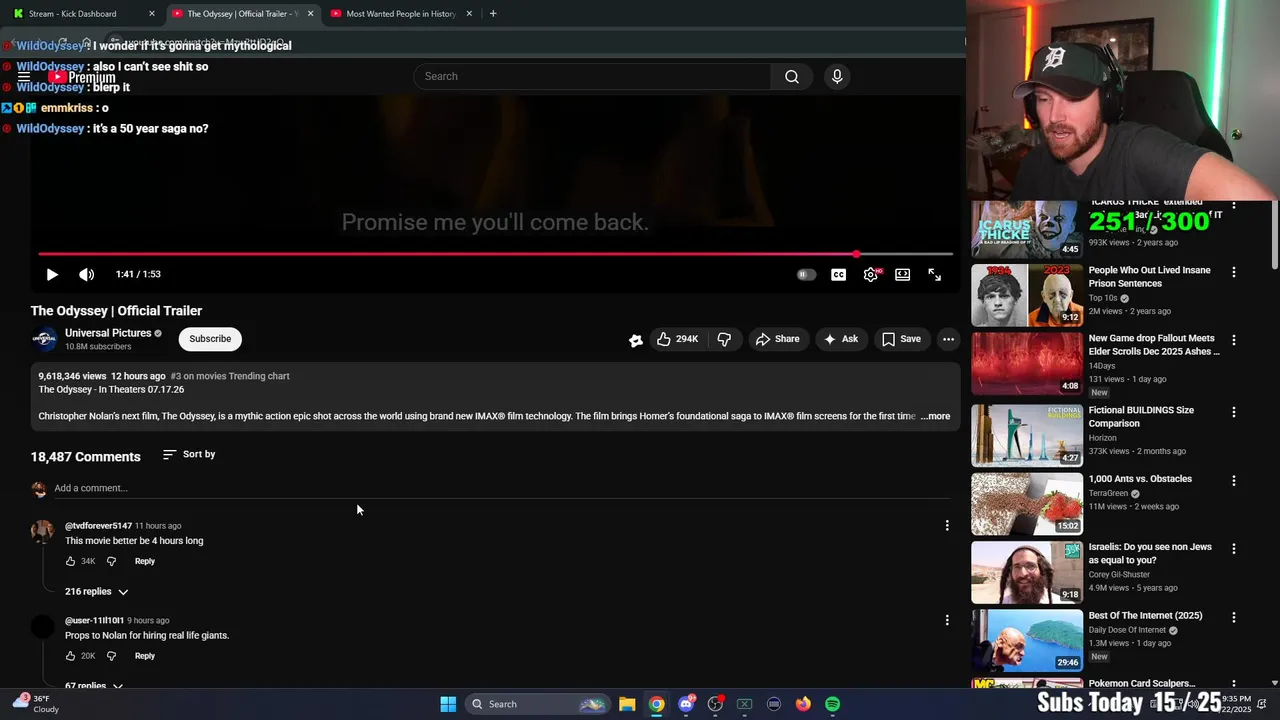
Task: Open OBS Studio from taskbar
Action: 715,704
